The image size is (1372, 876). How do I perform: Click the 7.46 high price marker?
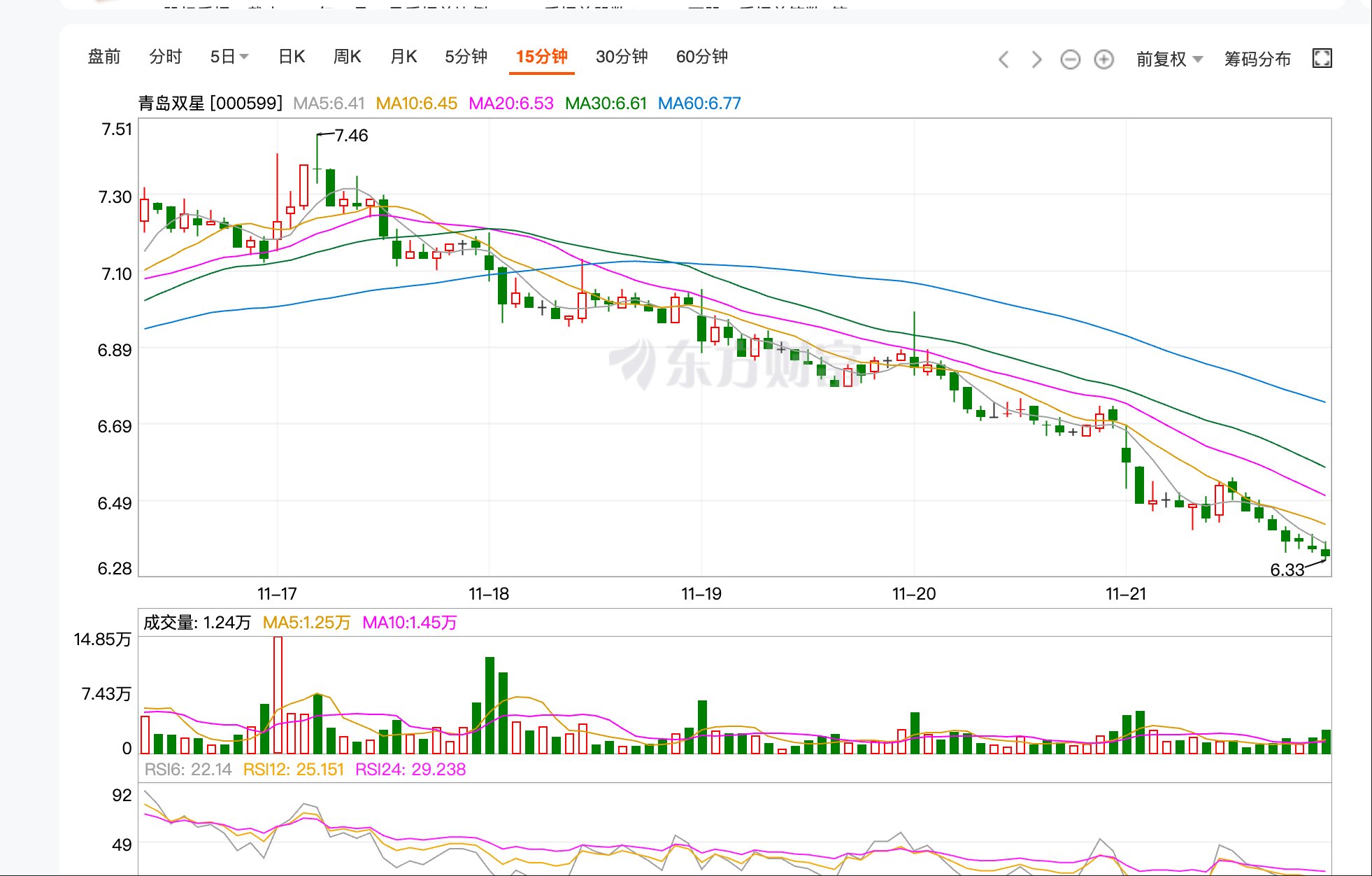tap(350, 136)
